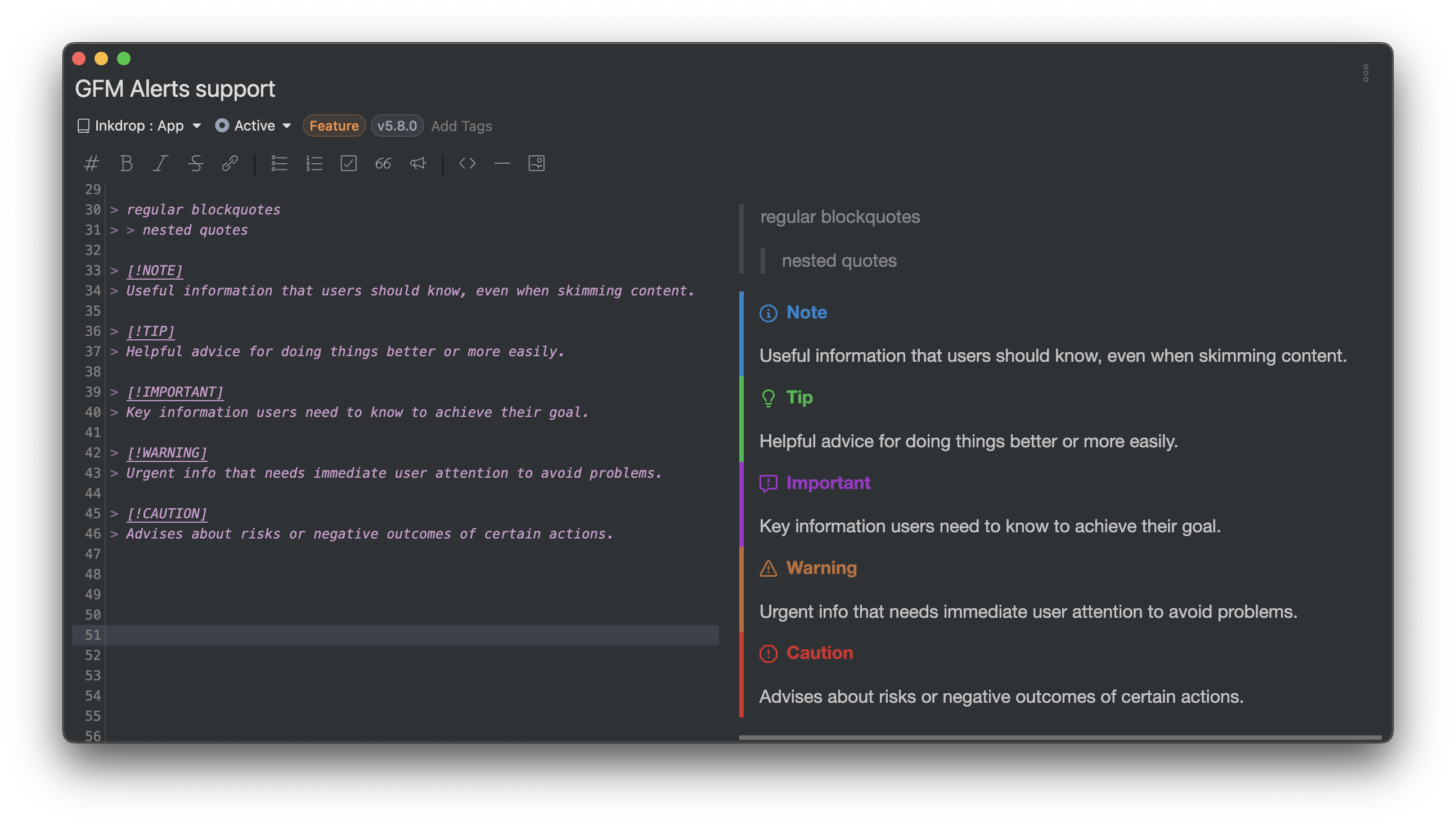Apply strikethrough formatting
The image size is (1456, 826).
[196, 163]
